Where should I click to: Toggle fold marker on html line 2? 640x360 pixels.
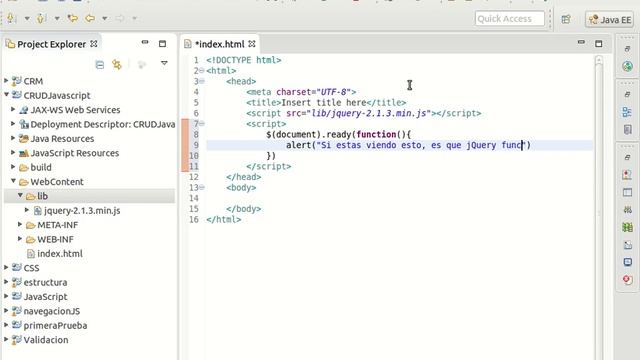(202, 71)
